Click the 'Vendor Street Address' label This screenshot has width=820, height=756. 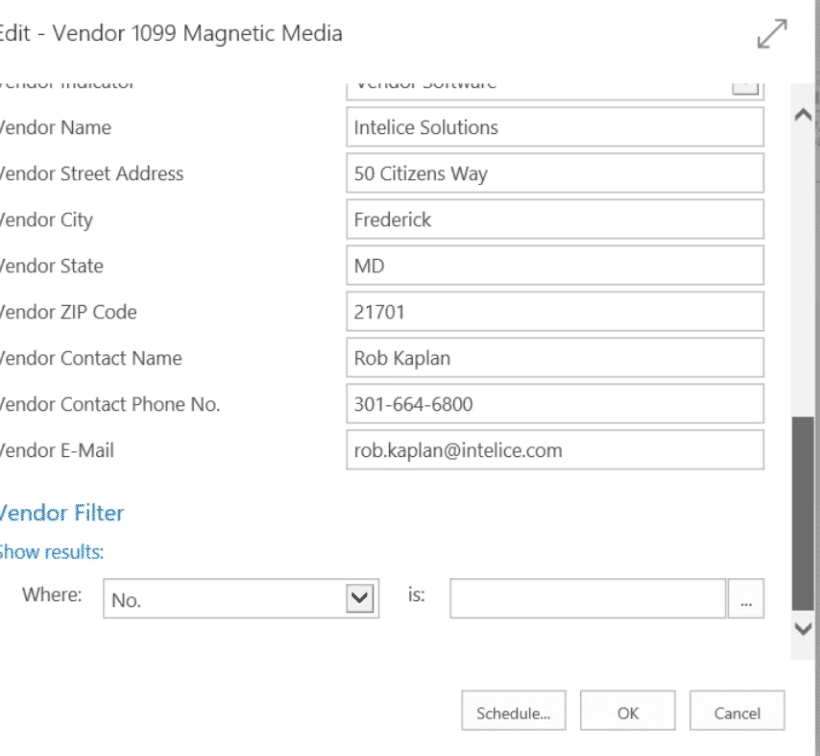tap(92, 174)
